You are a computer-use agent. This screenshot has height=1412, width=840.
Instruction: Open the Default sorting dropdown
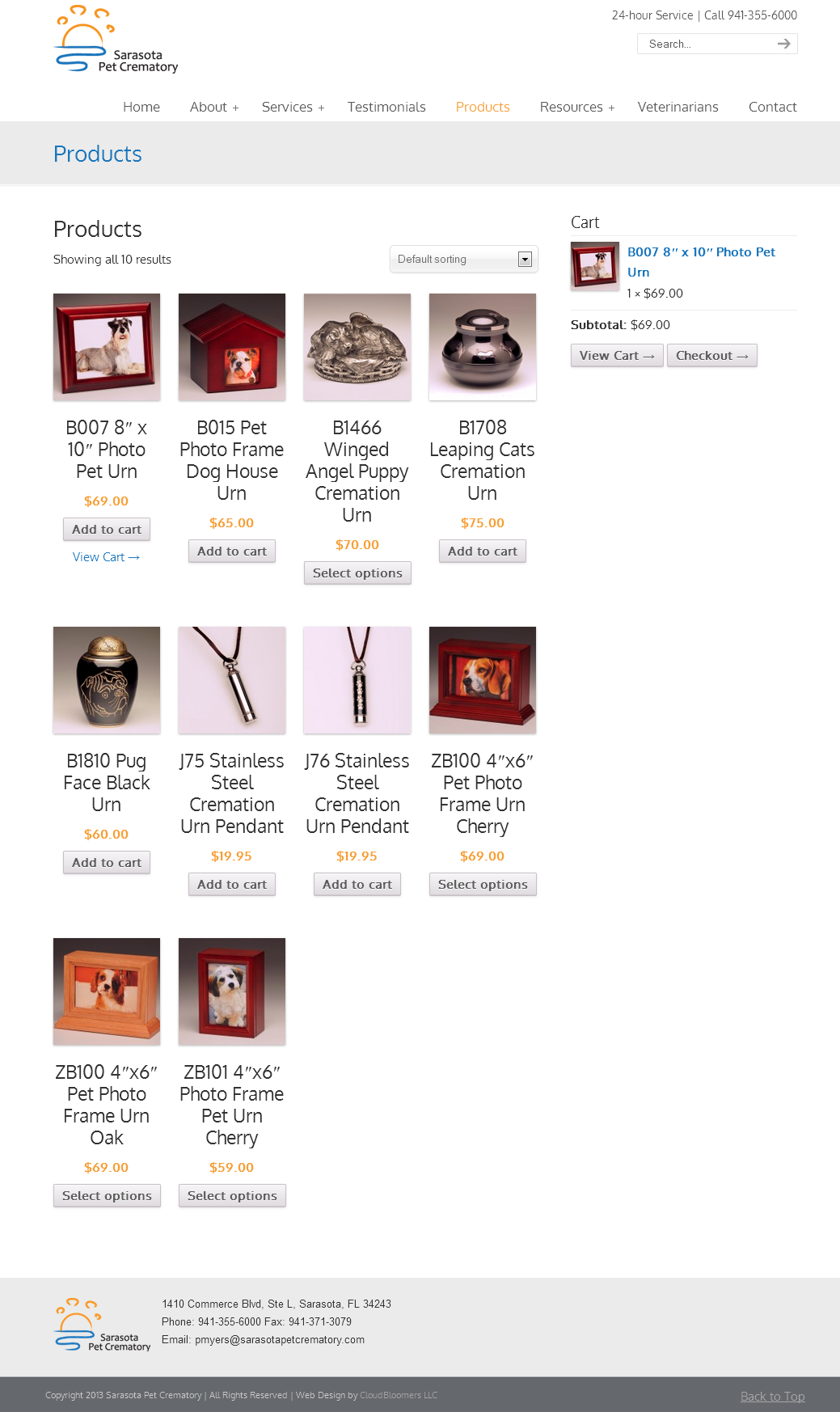coord(464,259)
